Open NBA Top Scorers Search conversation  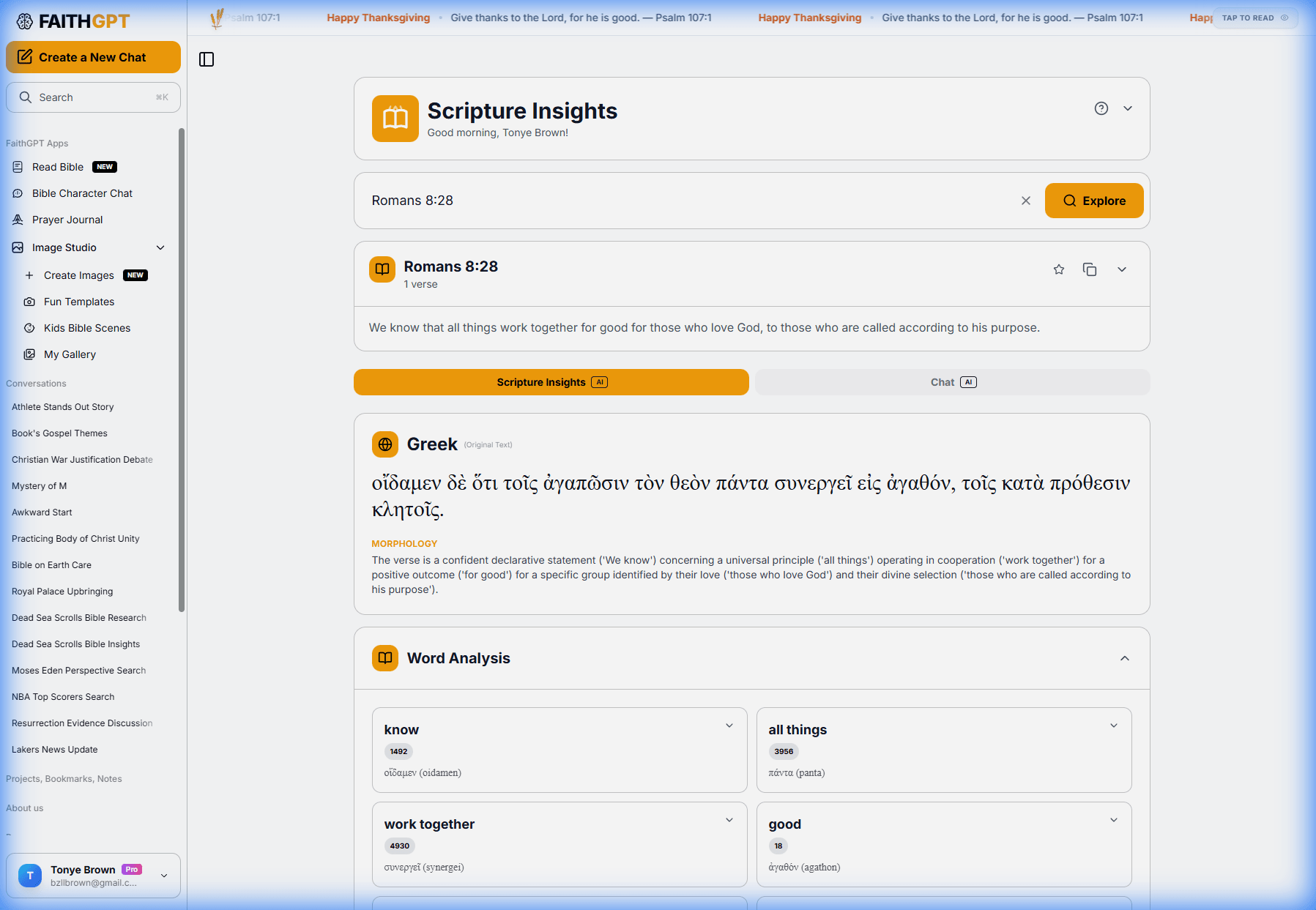tap(63, 697)
